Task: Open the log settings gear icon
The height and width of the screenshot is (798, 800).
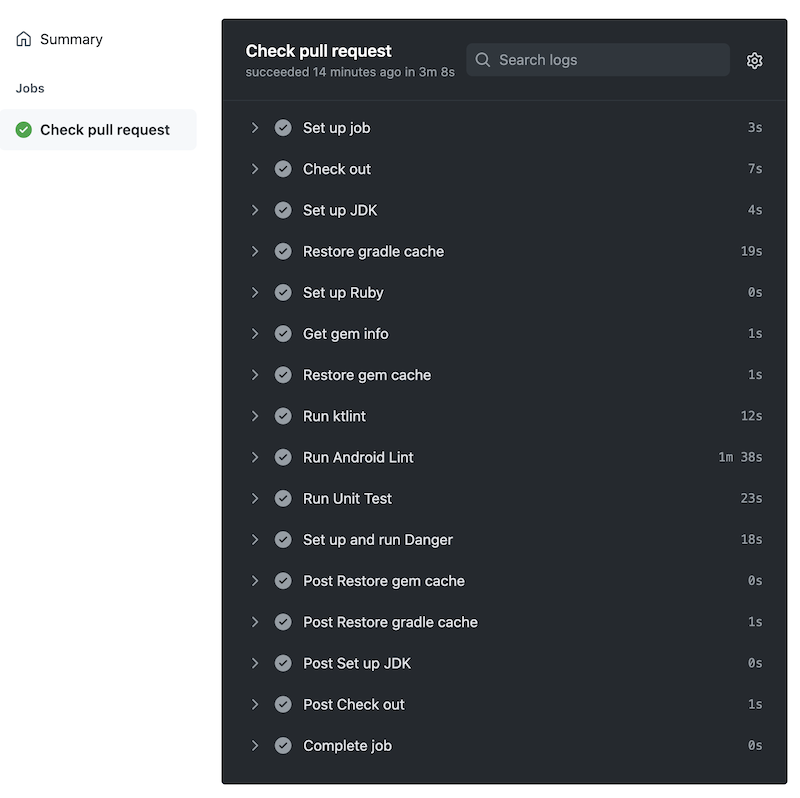Action: coord(754,60)
